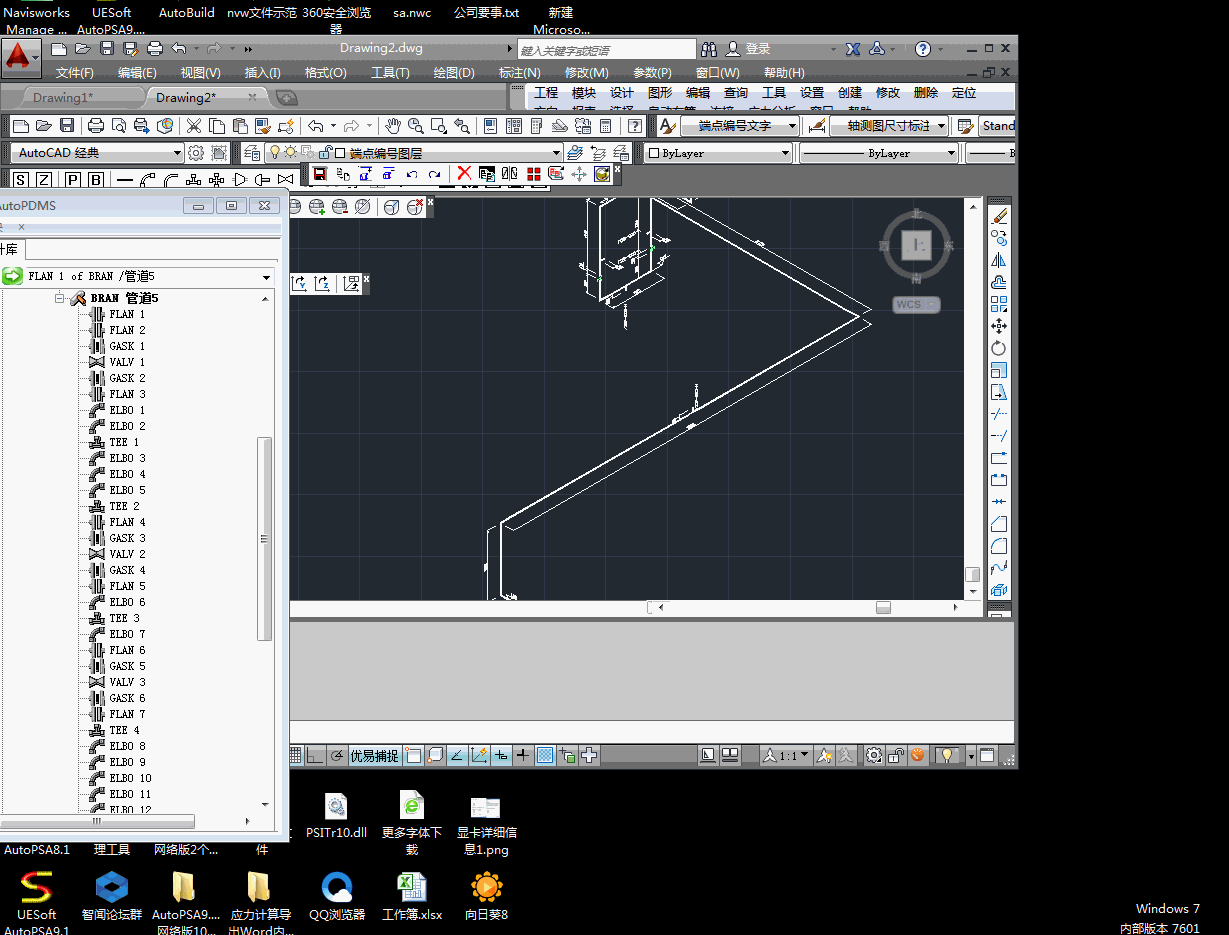Open the AutoCAD application menu button
Screen dimensions: 1229x935
pyautogui.click(x=21, y=57)
